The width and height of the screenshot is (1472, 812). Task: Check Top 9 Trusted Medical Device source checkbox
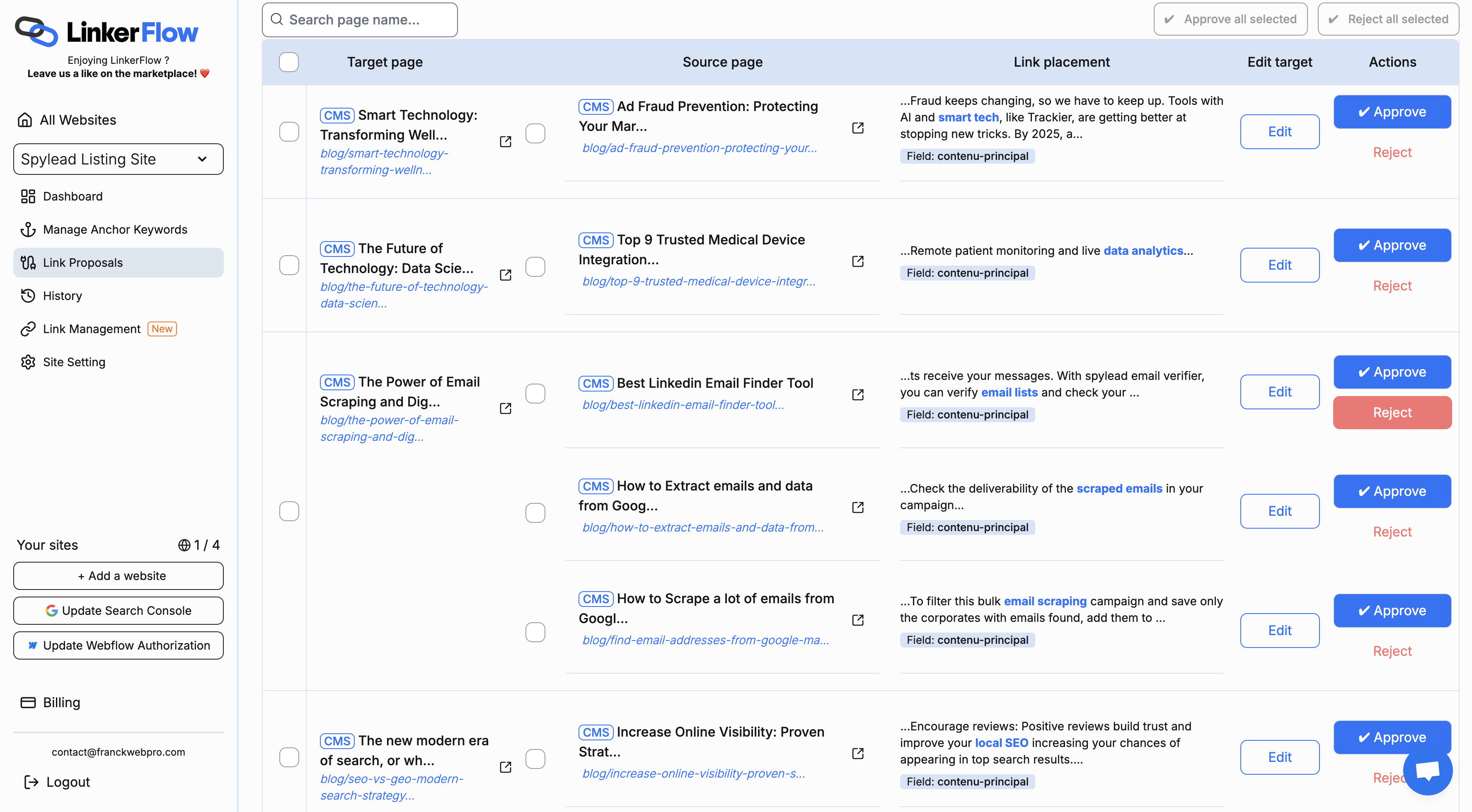535,266
